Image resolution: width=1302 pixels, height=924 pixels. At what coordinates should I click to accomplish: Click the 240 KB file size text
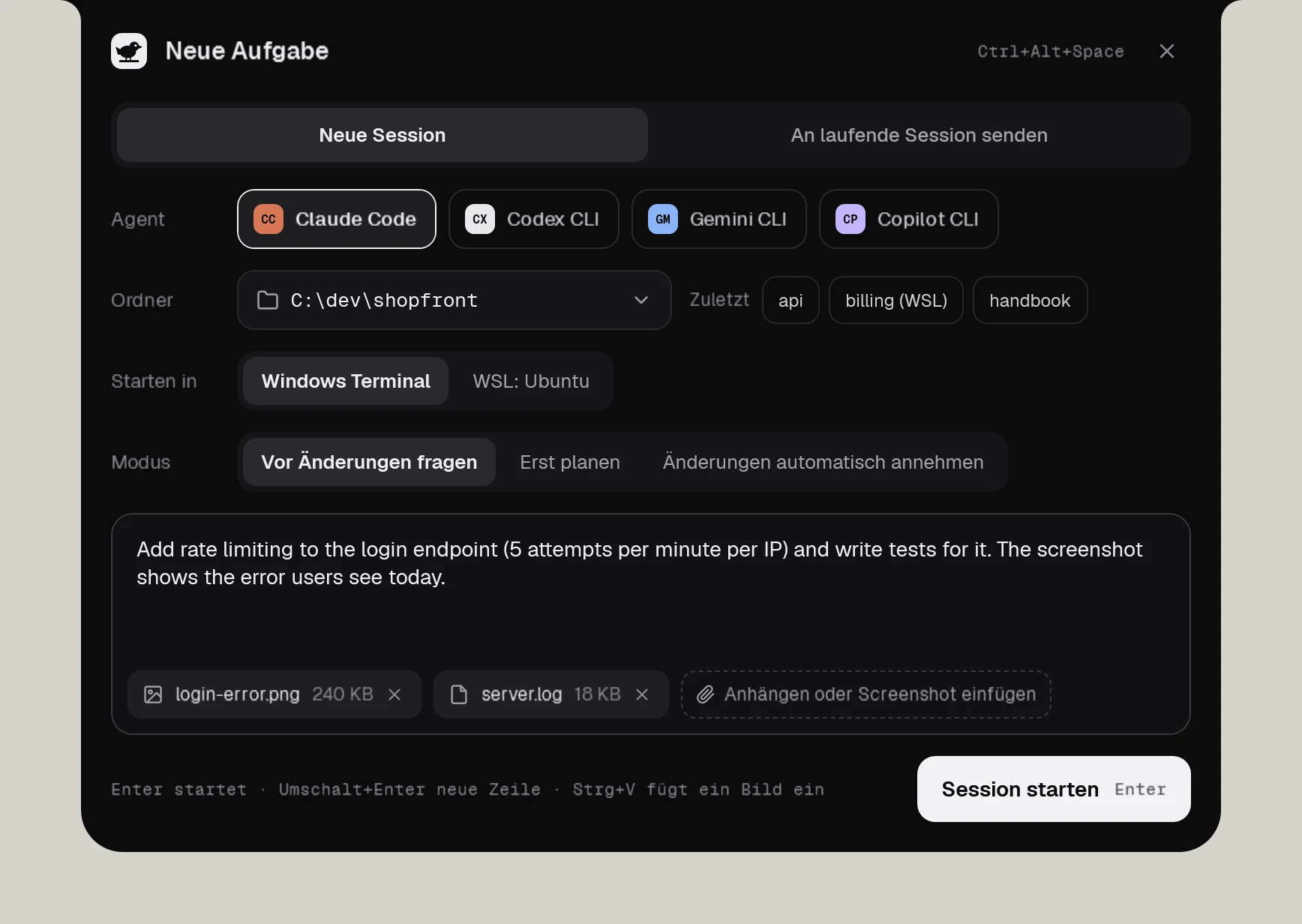(x=343, y=694)
